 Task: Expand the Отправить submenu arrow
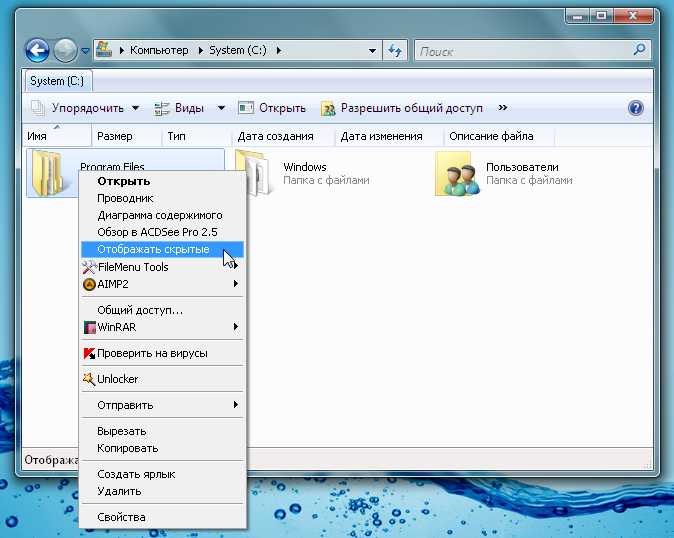point(236,404)
